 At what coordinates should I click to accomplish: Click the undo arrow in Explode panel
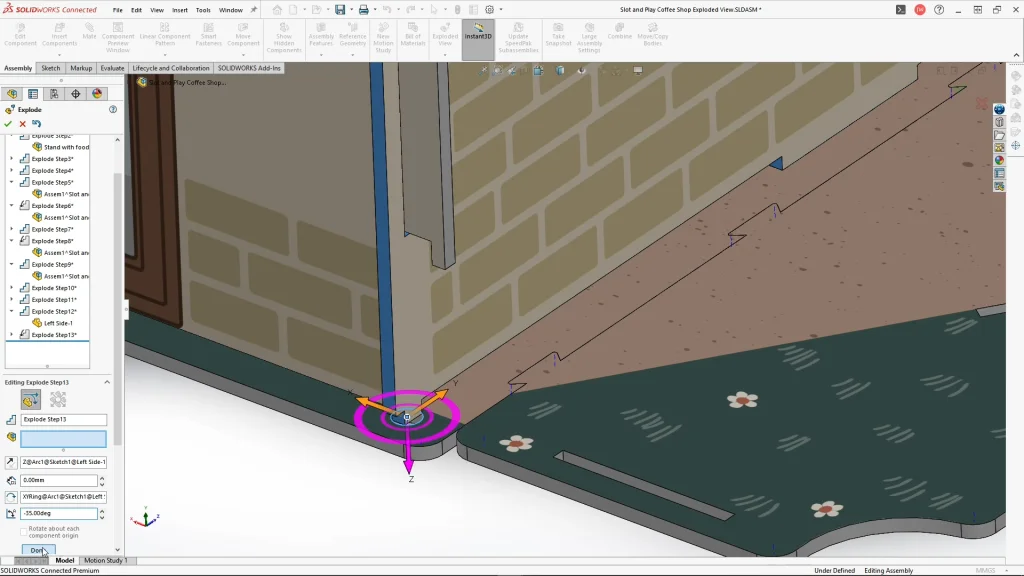(x=36, y=124)
